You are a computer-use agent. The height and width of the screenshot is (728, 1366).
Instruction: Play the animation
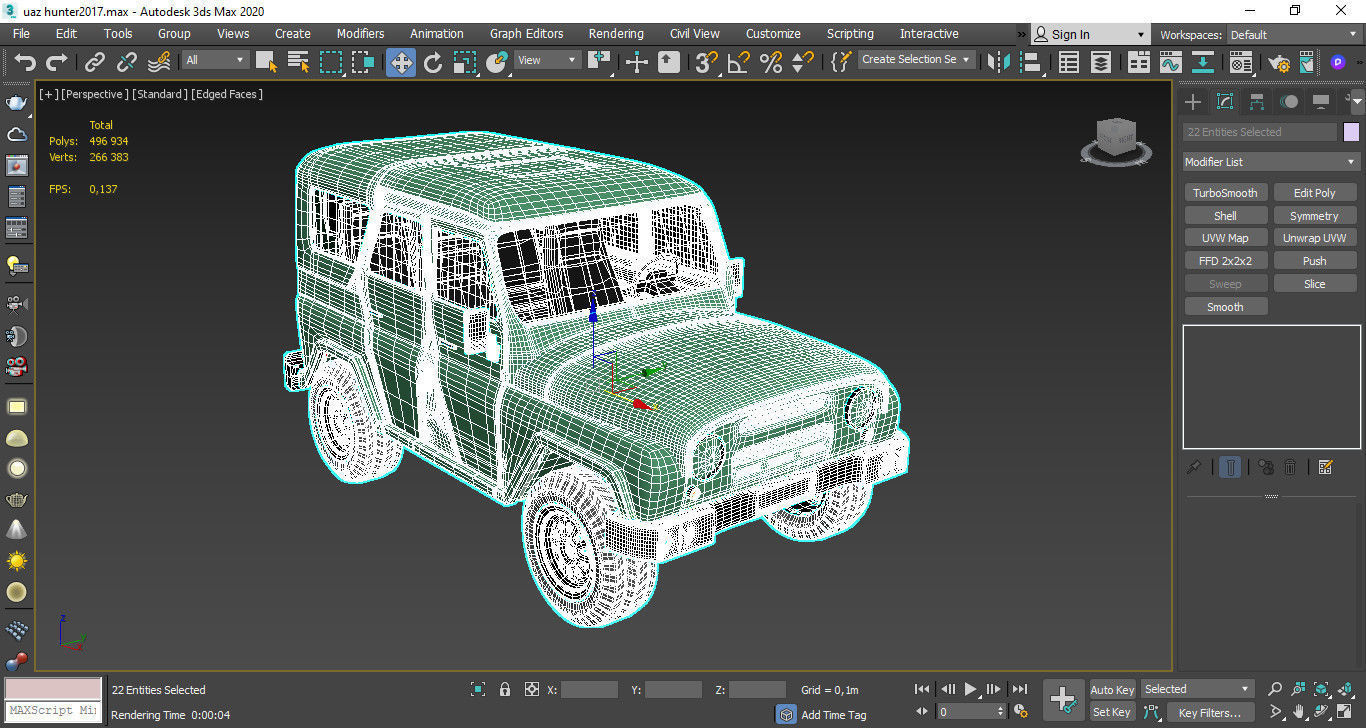pos(970,689)
